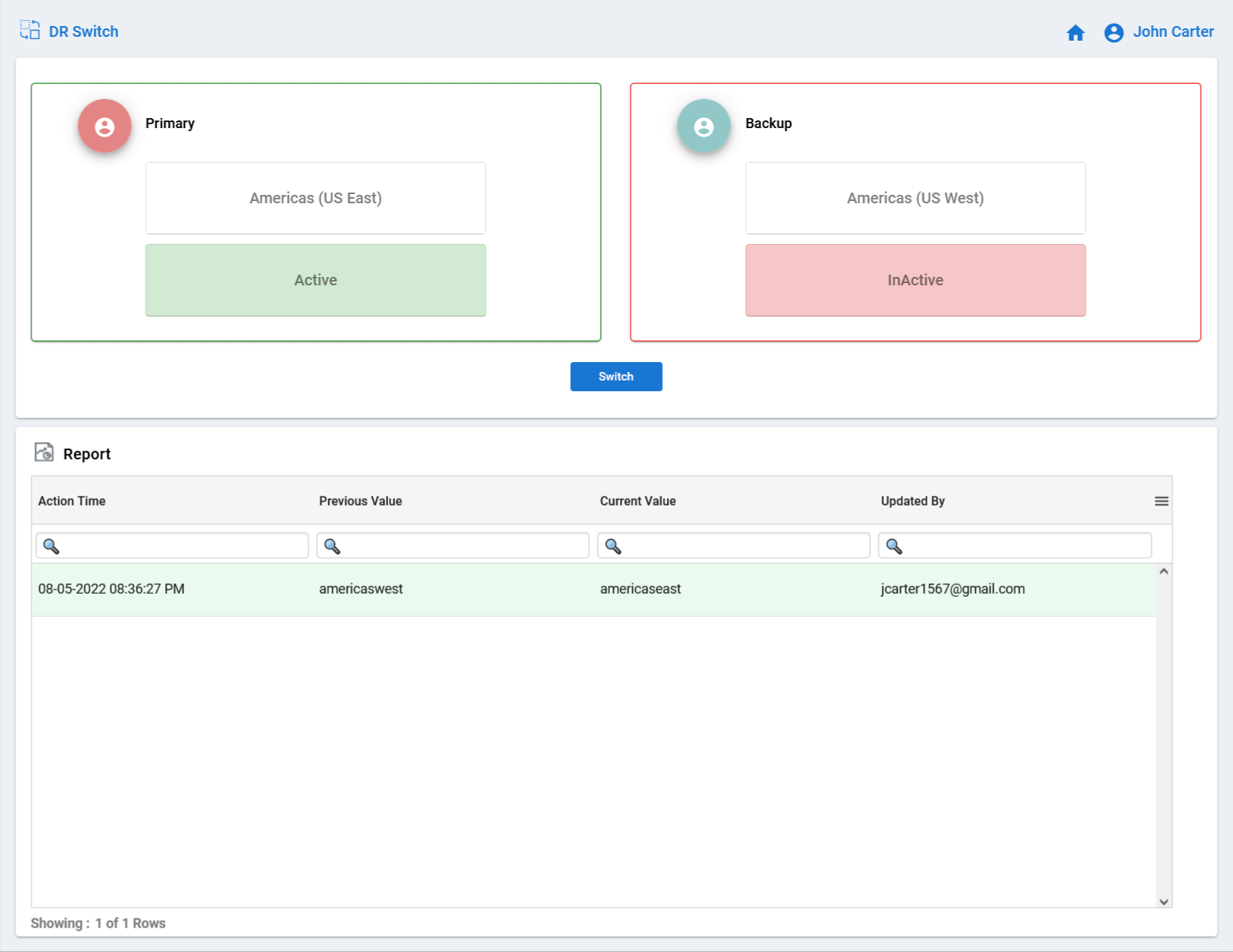Go to home via house icon
Viewport: 1233px width, 952px height.
[x=1076, y=32]
